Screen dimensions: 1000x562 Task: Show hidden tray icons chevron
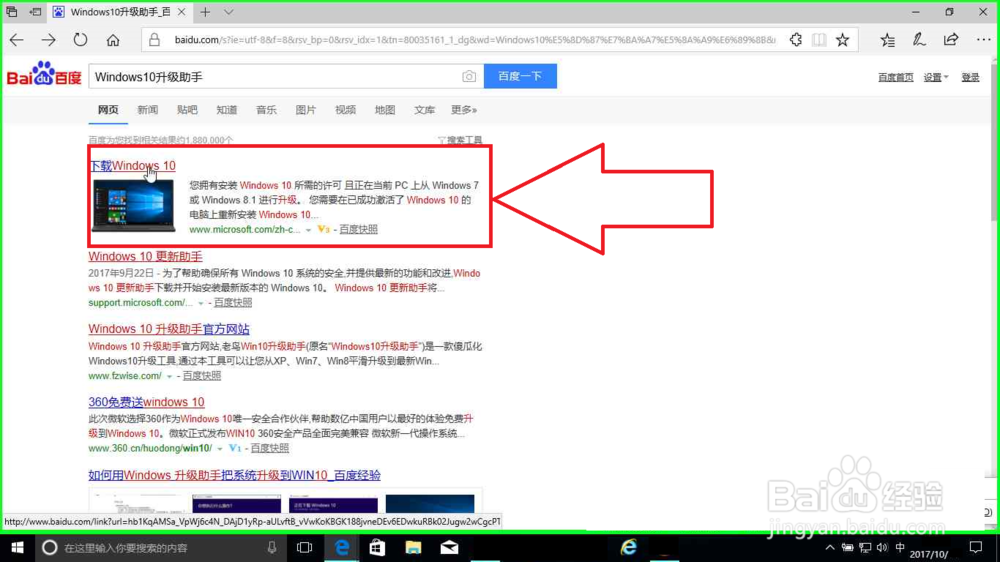(x=829, y=547)
